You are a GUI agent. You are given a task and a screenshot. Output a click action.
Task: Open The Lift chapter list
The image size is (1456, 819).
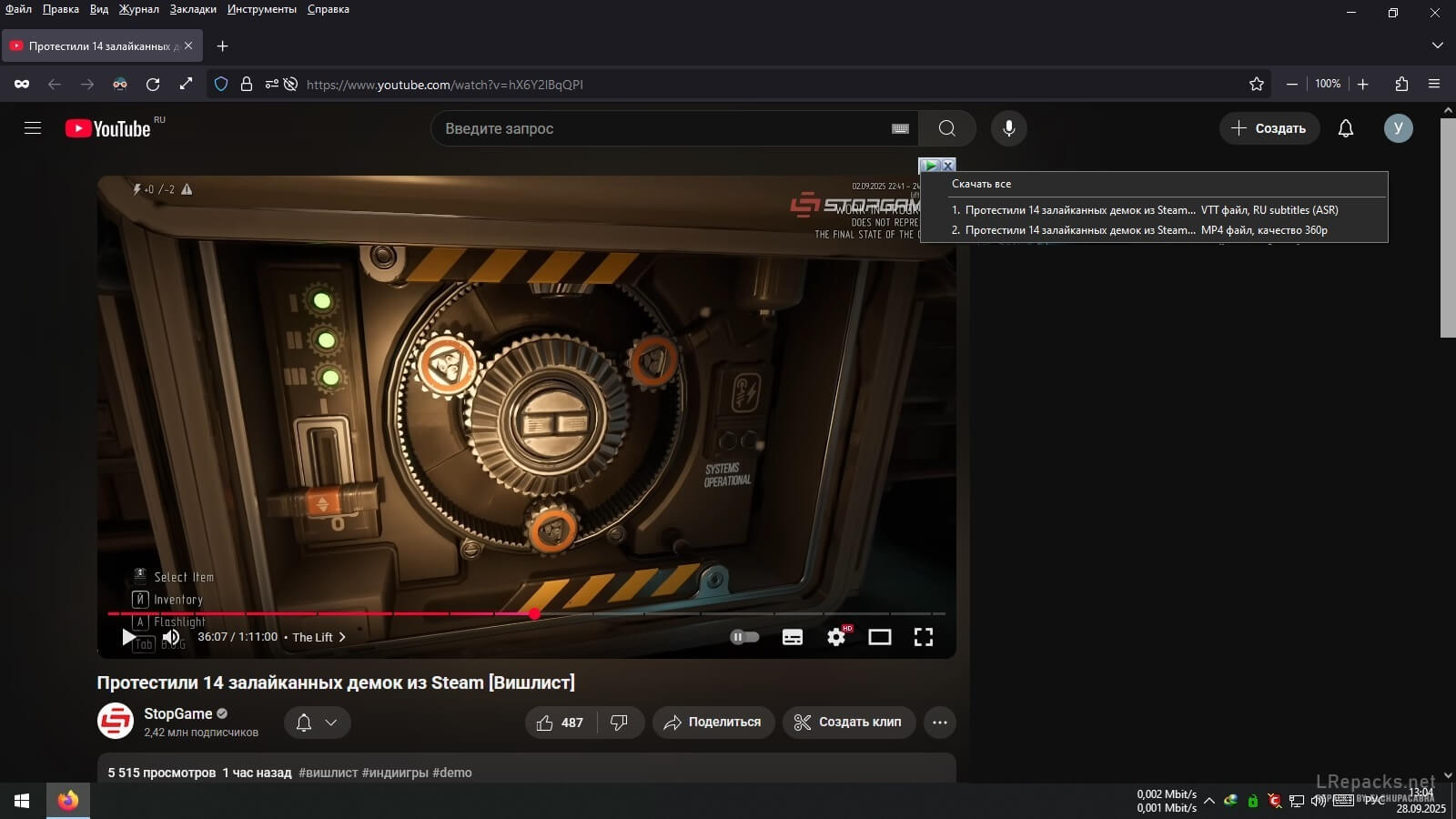[x=318, y=637]
